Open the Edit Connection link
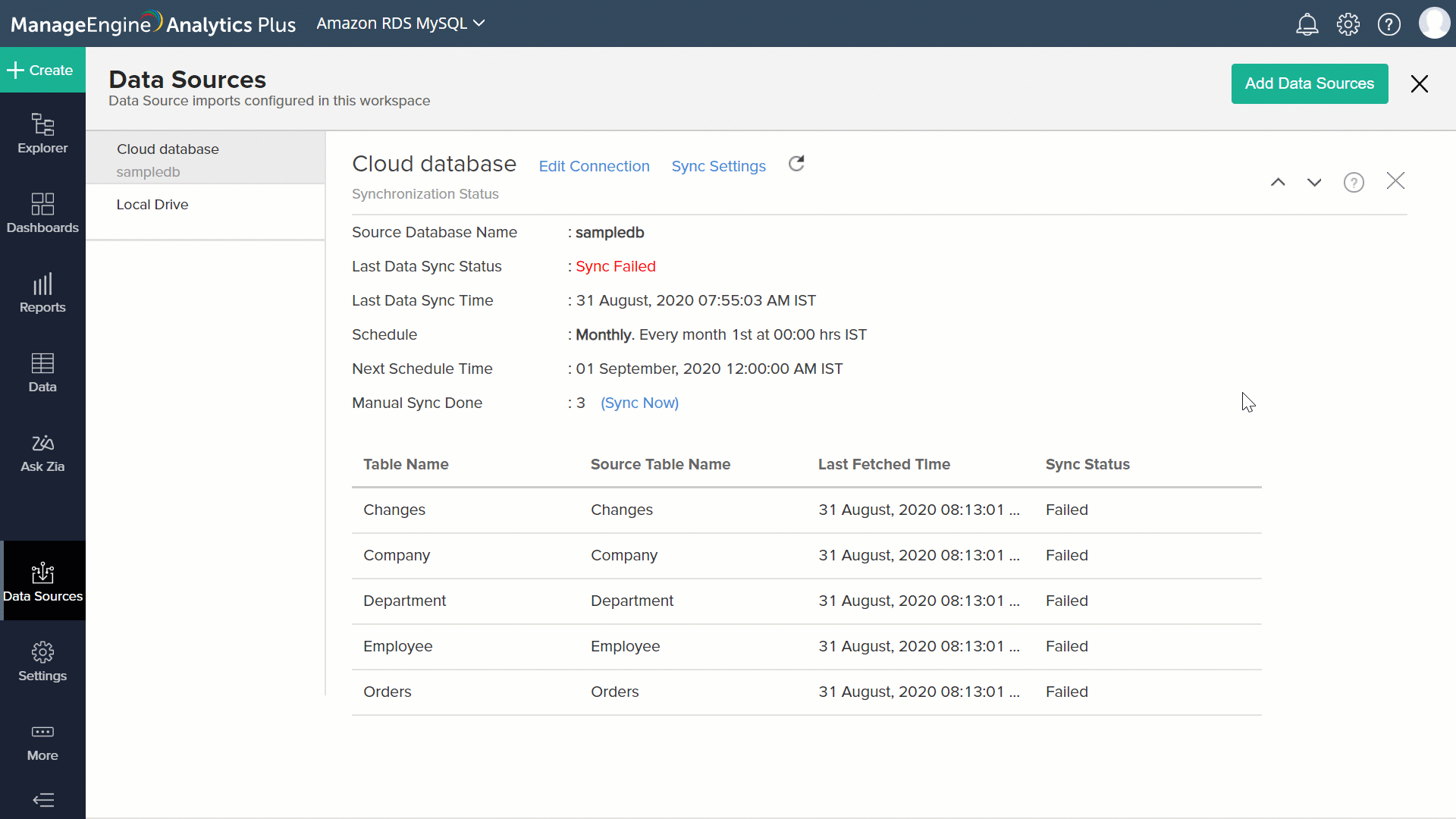This screenshot has height=819, width=1456. (594, 166)
